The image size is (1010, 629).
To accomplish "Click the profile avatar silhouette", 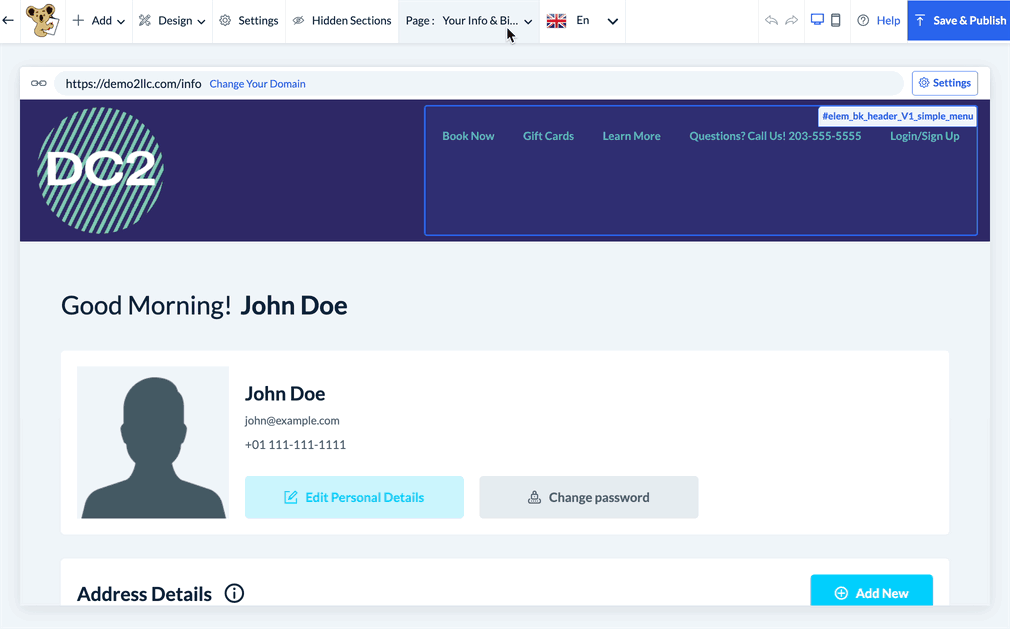I will coord(153,442).
